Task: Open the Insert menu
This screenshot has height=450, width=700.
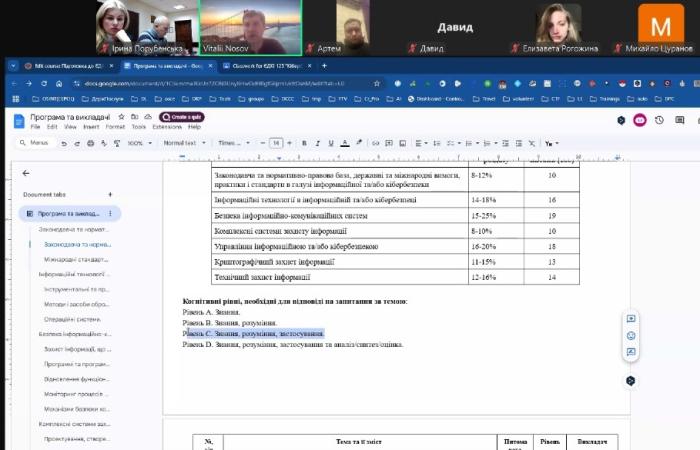Action: click(91, 127)
